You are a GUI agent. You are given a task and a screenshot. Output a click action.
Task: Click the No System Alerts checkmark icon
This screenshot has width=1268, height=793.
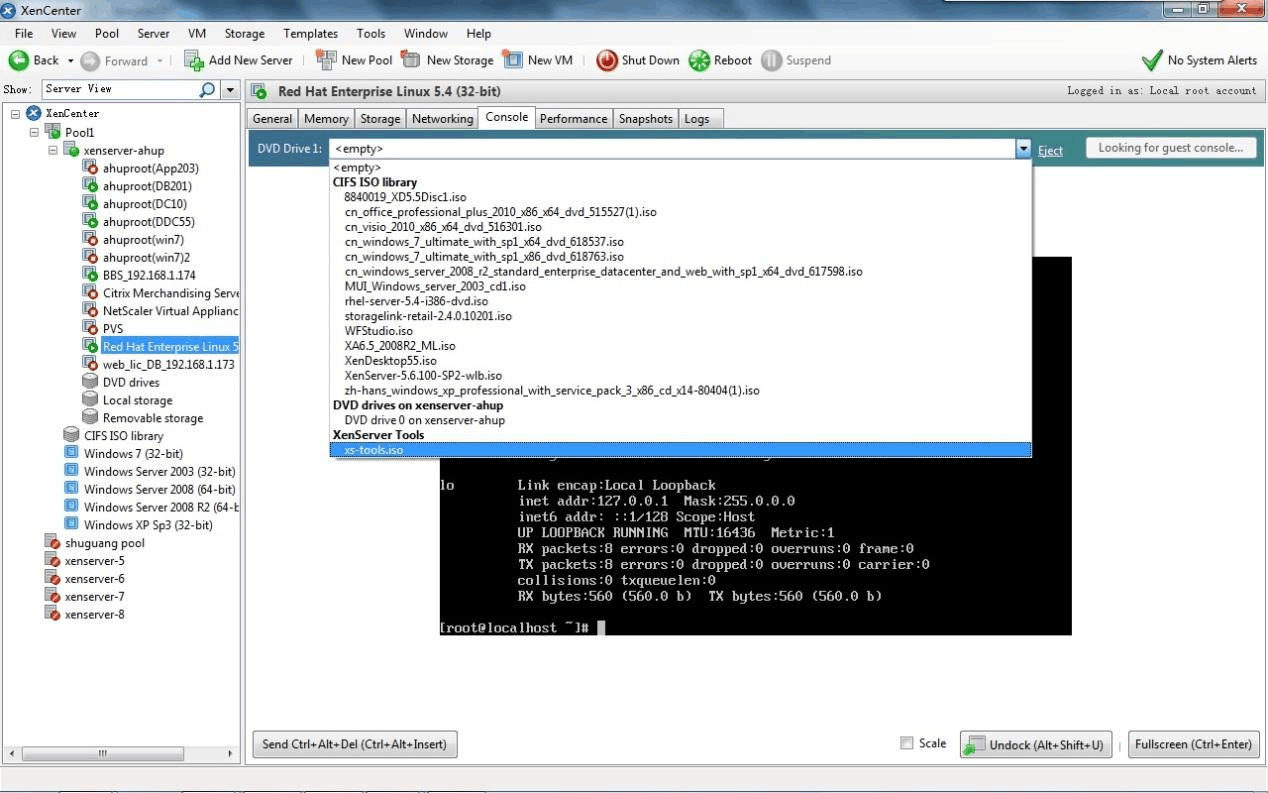pos(1152,61)
